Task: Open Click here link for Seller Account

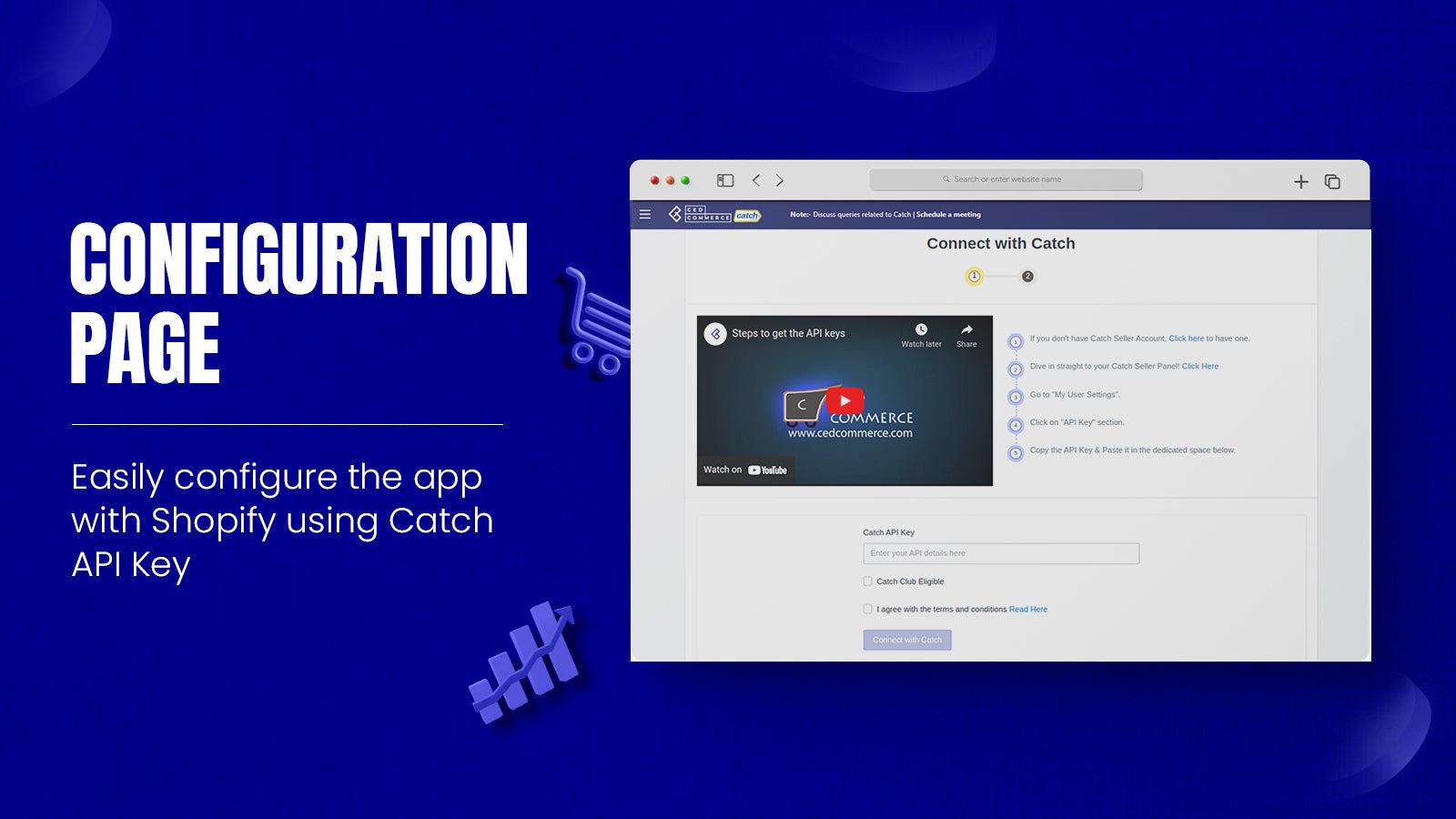Action: point(1186,339)
